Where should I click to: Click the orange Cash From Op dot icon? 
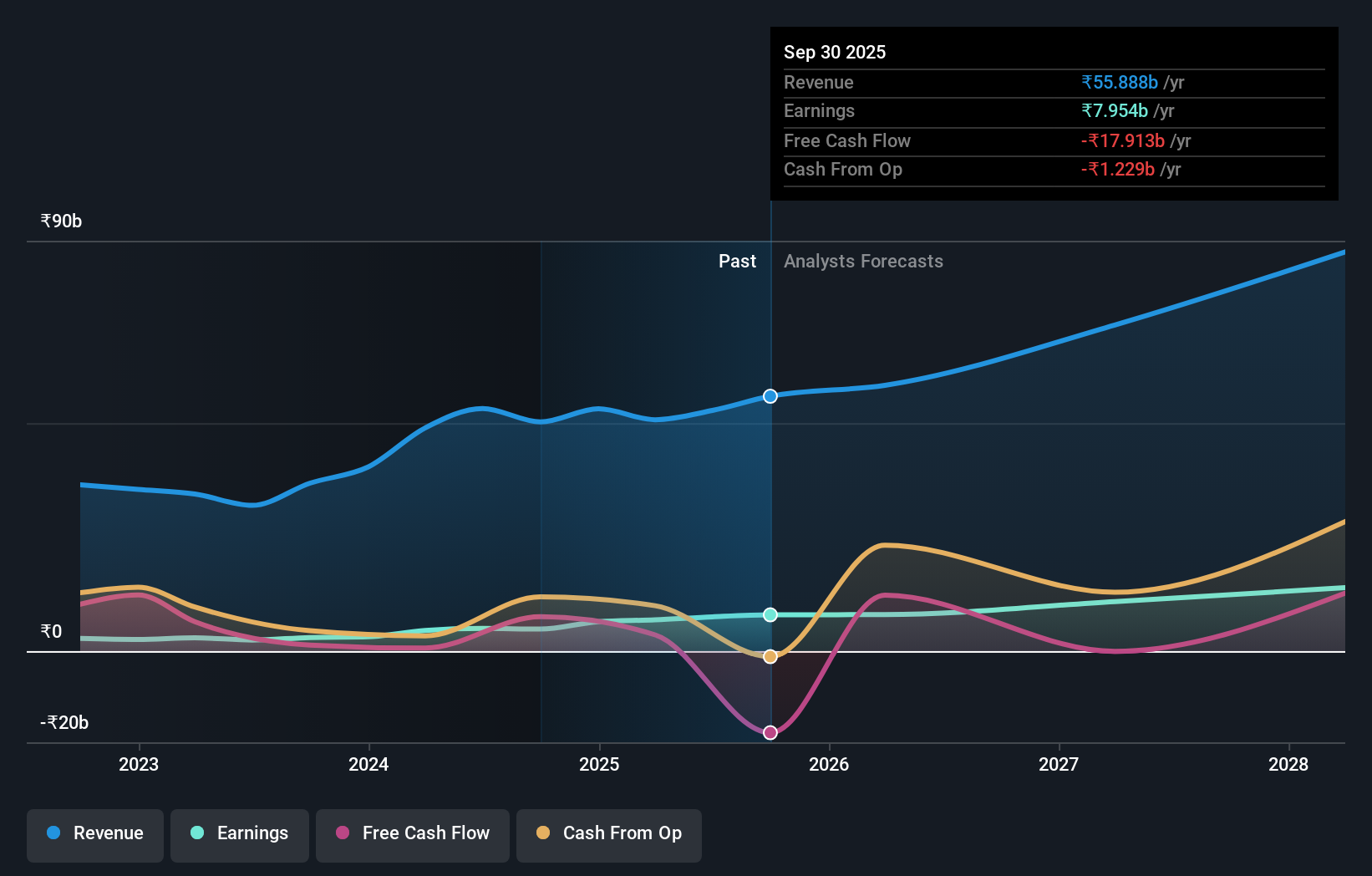tap(542, 833)
